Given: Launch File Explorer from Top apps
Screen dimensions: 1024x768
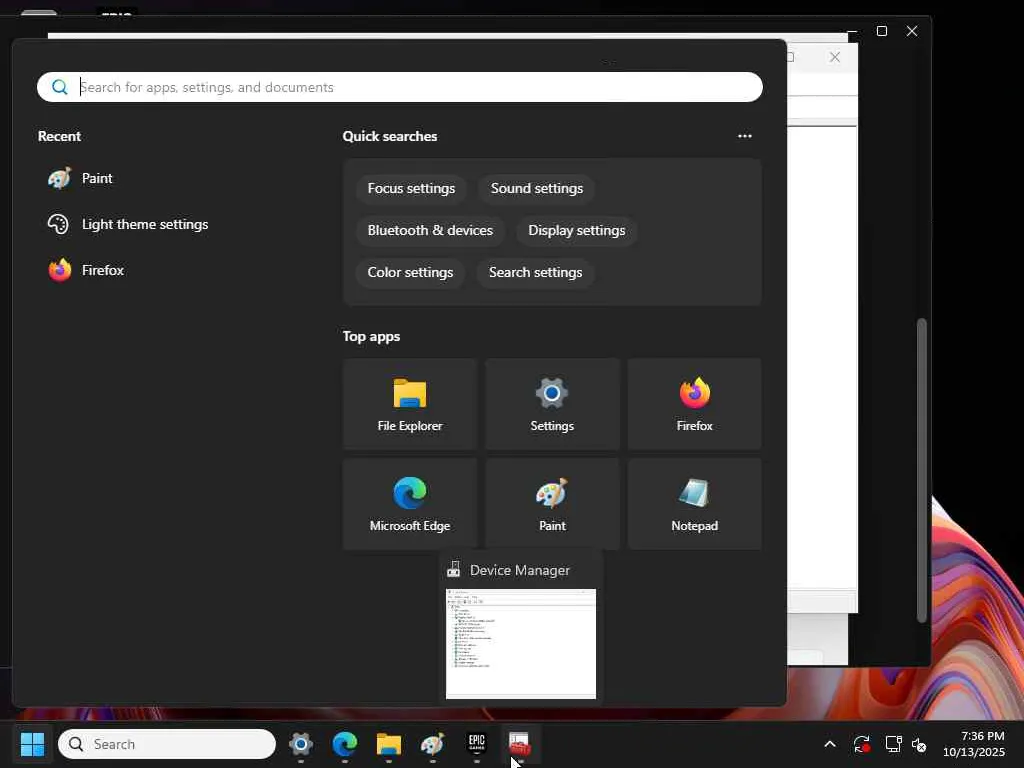Looking at the screenshot, I should point(409,404).
